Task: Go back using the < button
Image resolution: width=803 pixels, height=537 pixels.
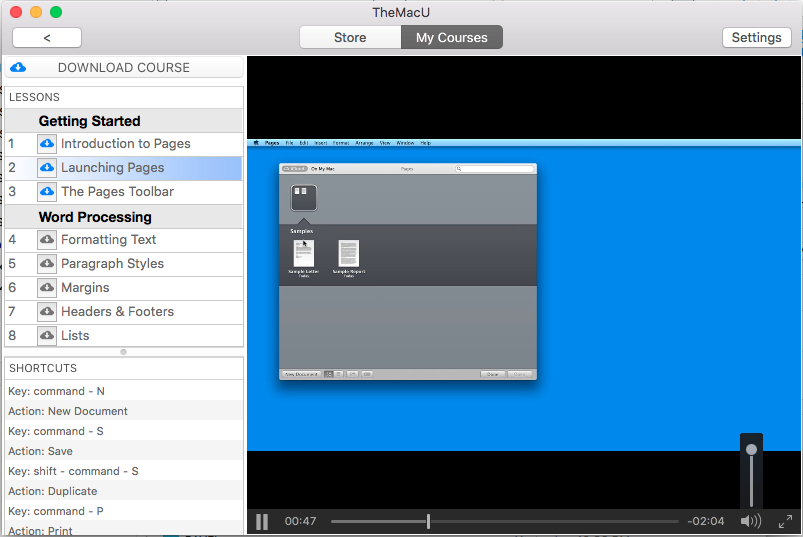Action: [x=47, y=37]
